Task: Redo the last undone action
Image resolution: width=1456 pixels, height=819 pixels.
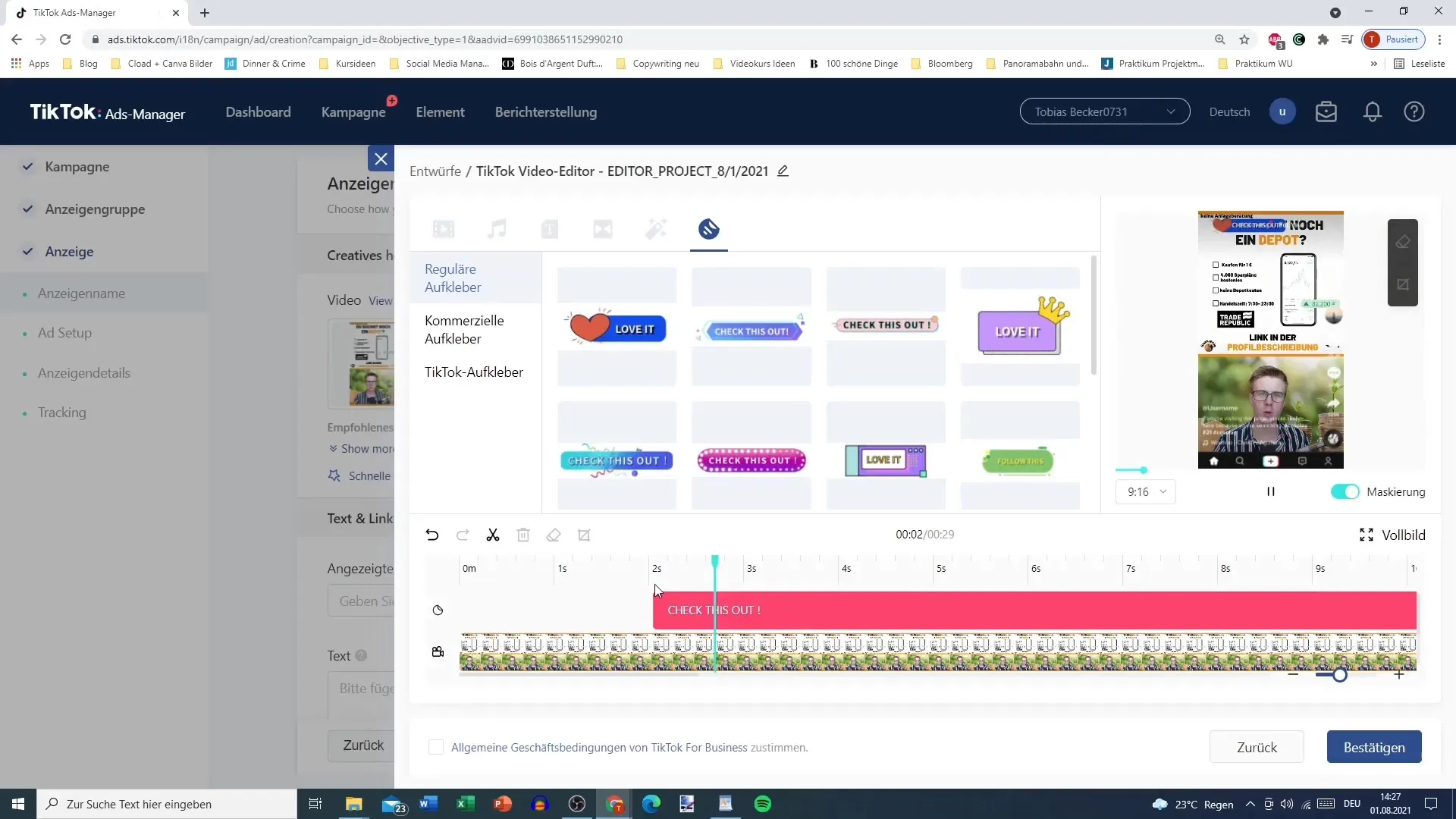Action: coord(463,535)
